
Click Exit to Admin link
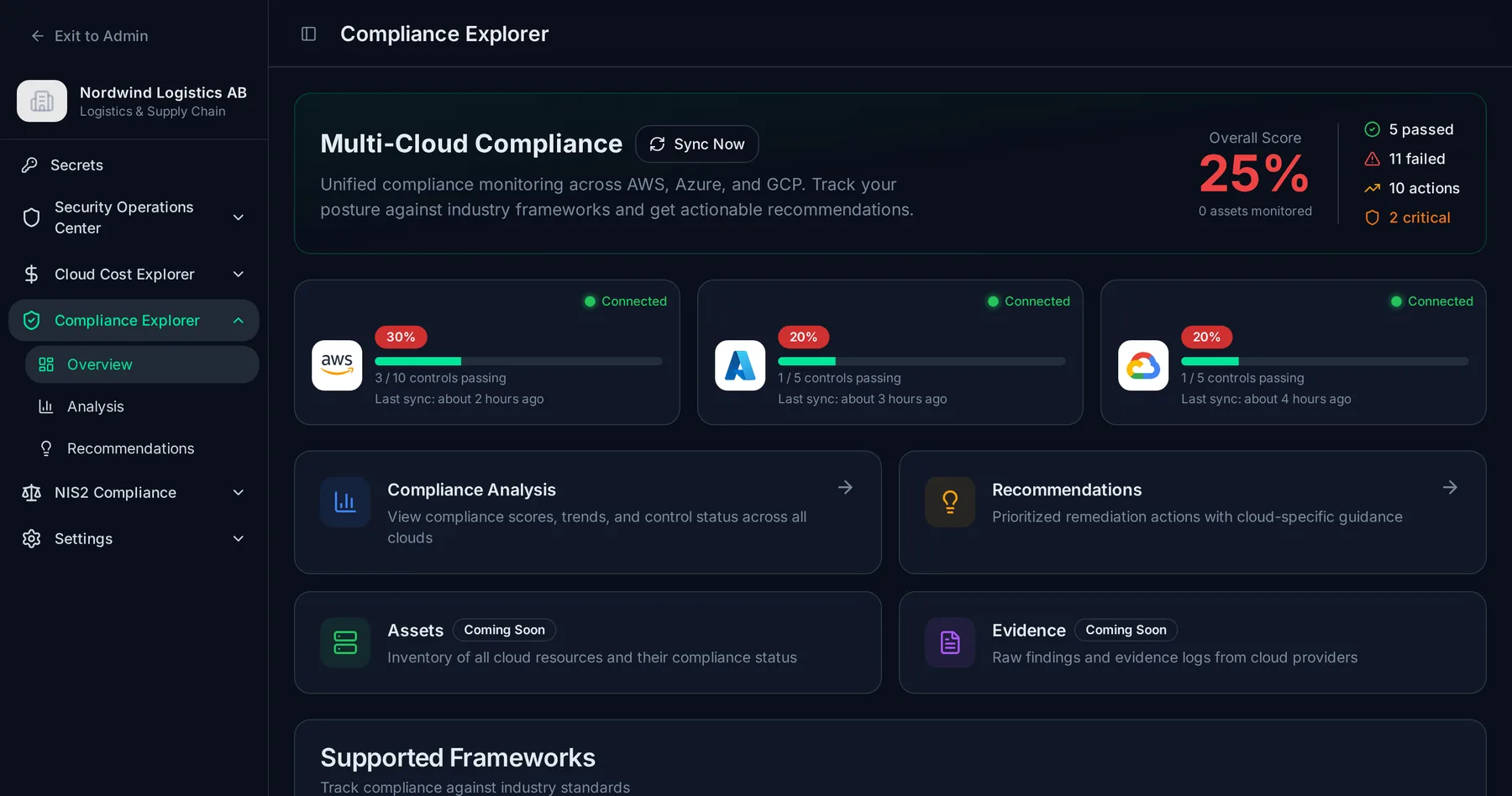point(90,36)
